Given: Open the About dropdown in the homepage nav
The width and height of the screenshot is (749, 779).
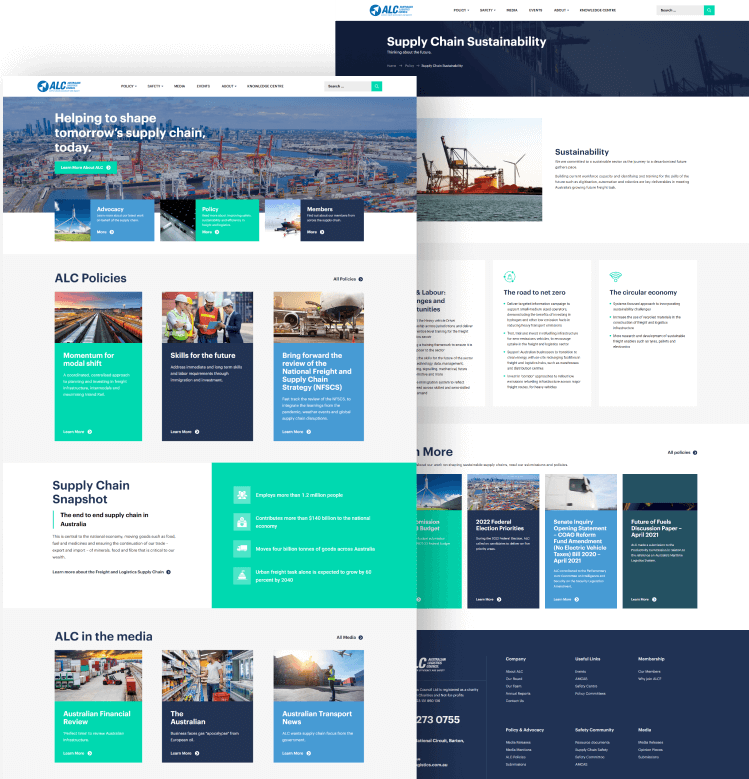Looking at the screenshot, I should click(228, 86).
